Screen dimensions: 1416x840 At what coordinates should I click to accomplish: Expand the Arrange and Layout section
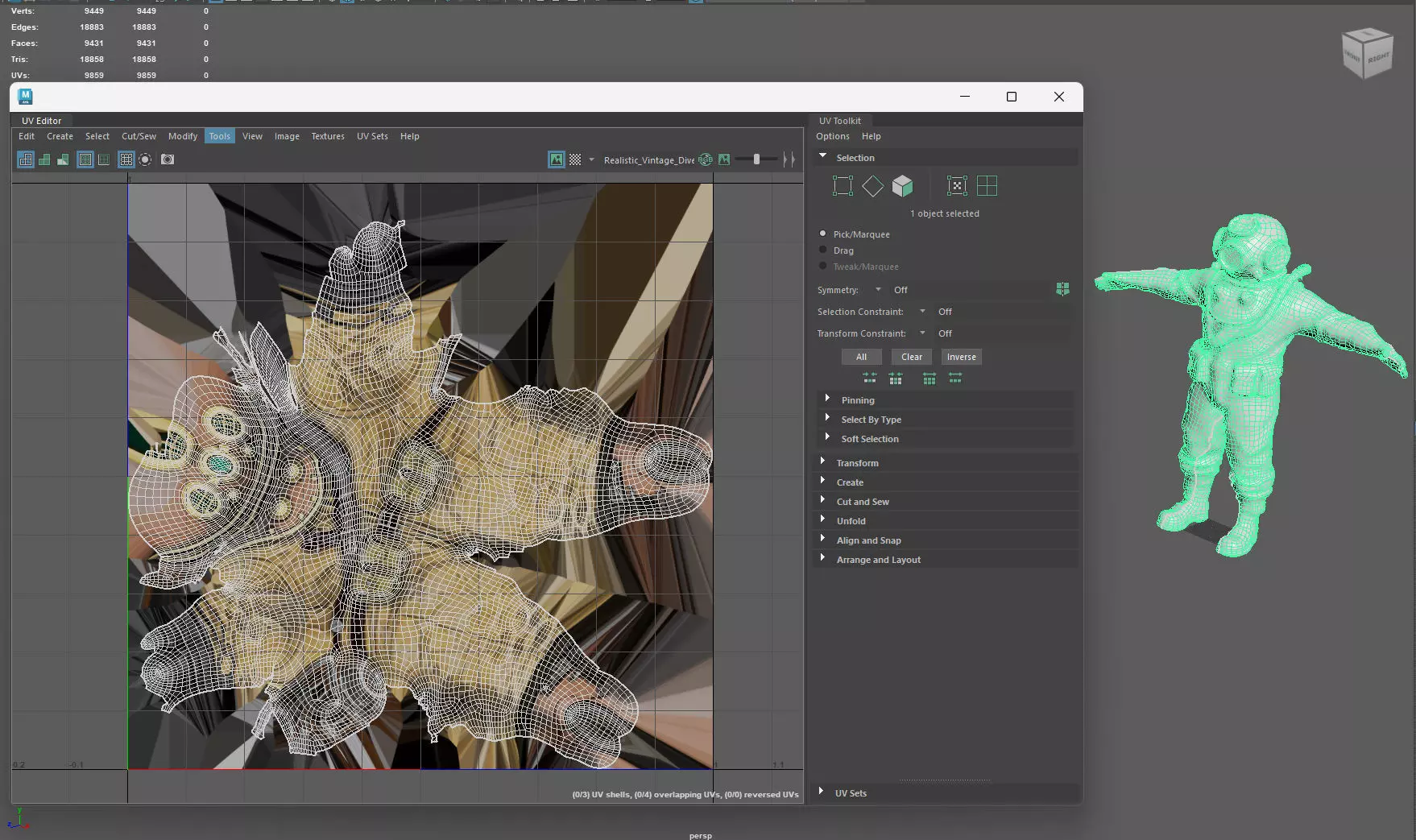pyautogui.click(x=822, y=558)
